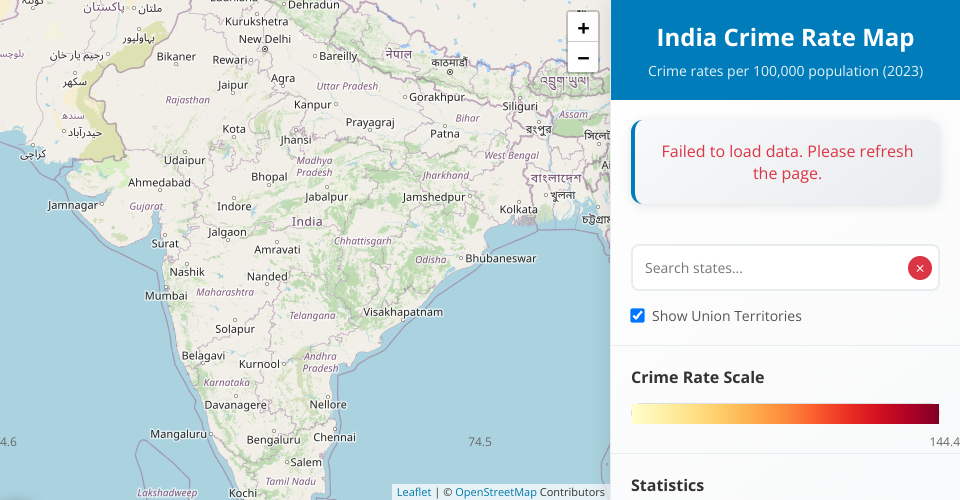Click Ahmedabad on the map
Viewport: 960px width, 500px height.
click(159, 183)
